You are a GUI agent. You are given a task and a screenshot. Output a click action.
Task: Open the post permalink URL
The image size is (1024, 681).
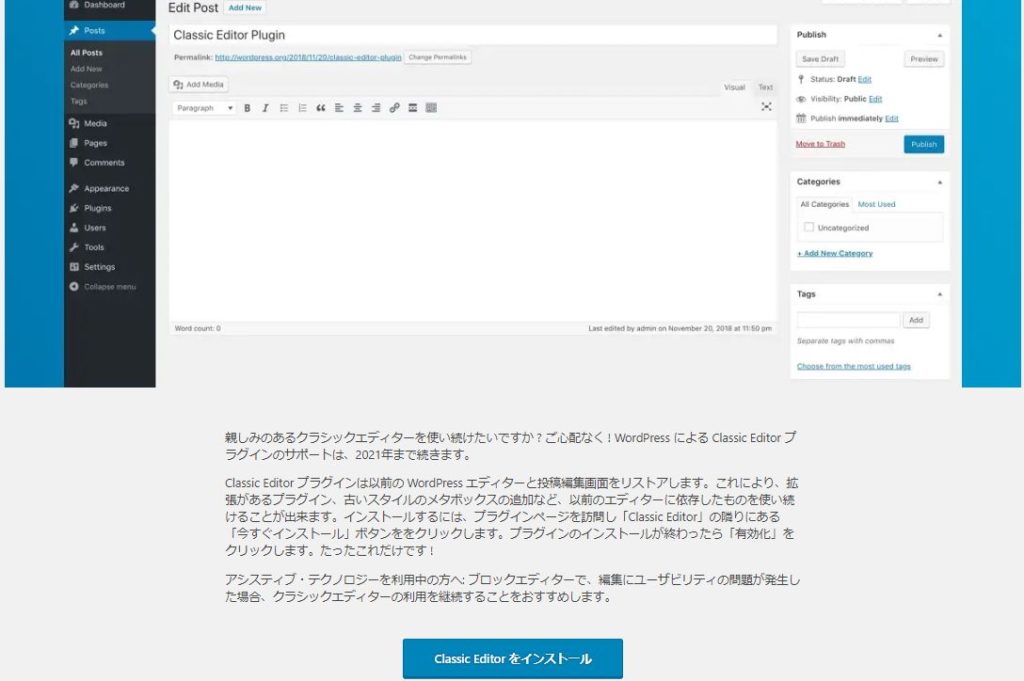(x=308, y=57)
